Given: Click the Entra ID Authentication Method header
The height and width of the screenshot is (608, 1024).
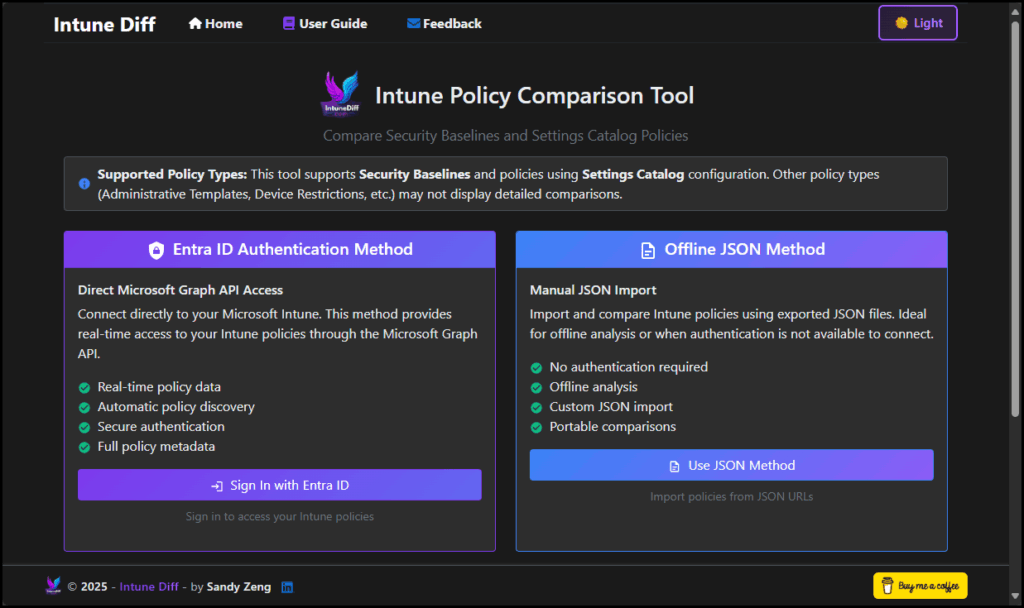Looking at the screenshot, I should point(280,249).
